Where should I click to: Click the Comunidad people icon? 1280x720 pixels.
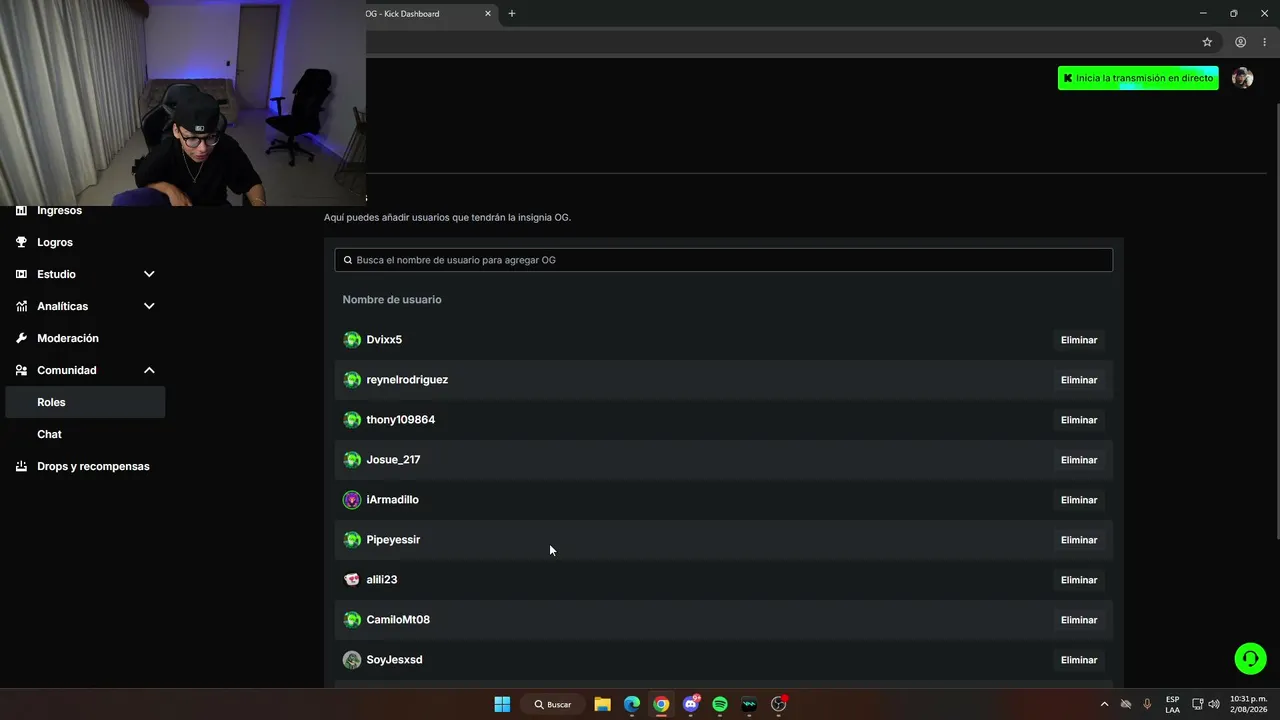21,370
